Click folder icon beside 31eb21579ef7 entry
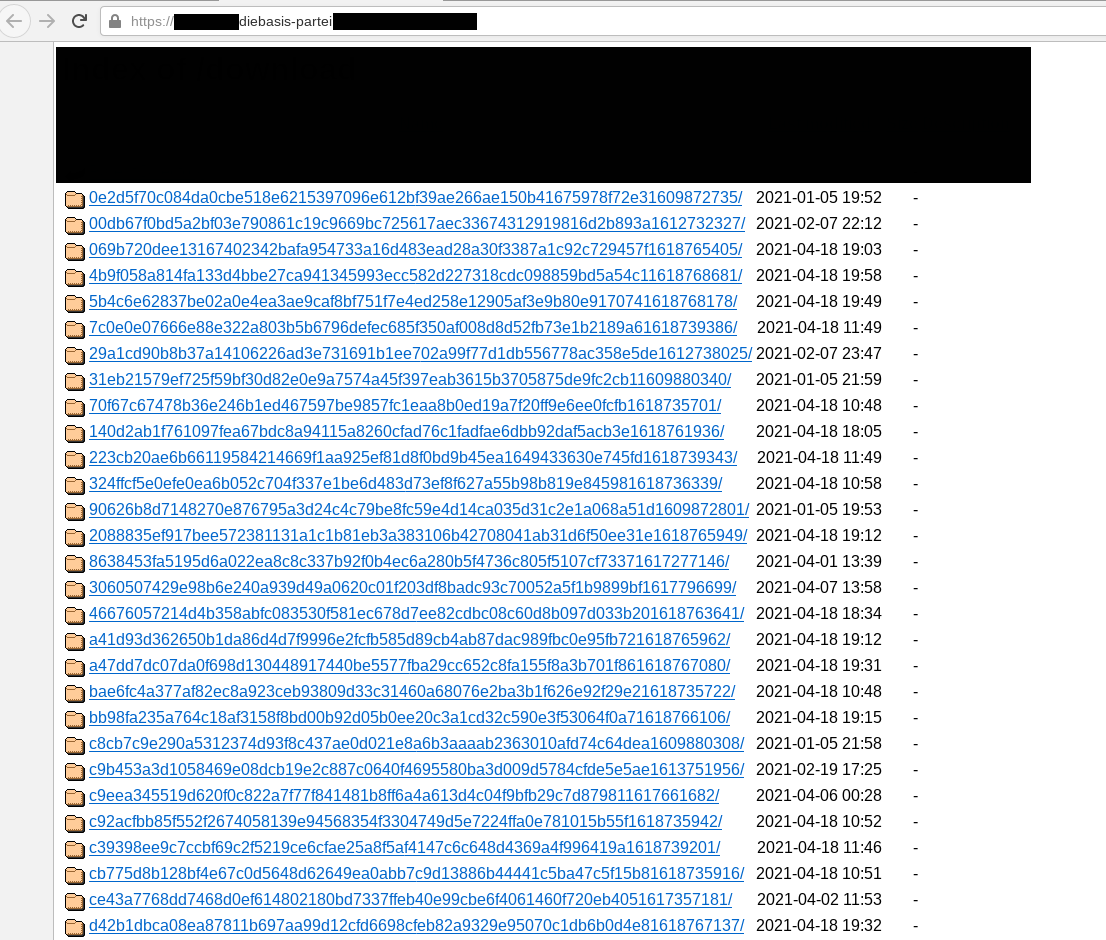The width and height of the screenshot is (1106, 940). point(75,382)
